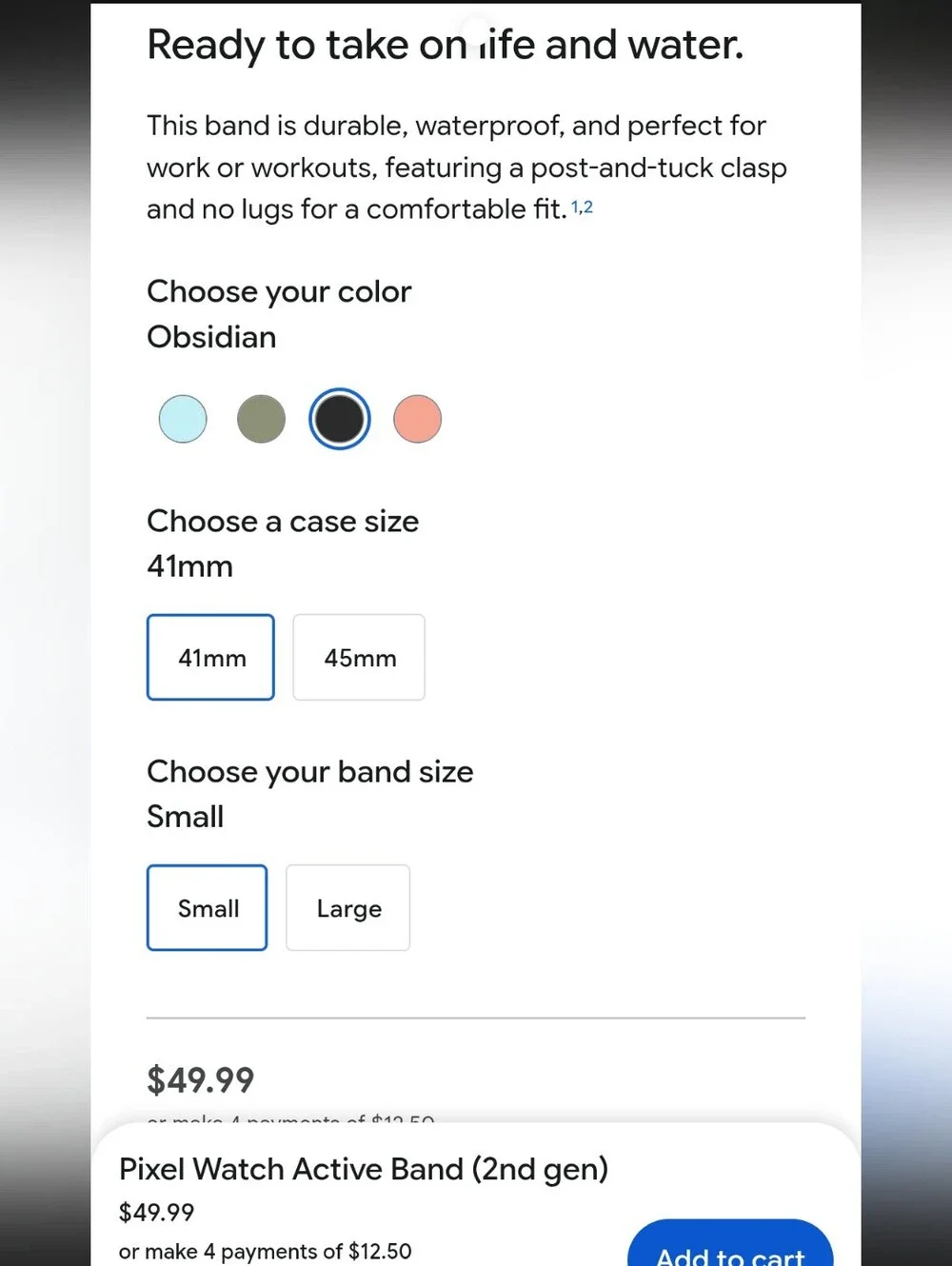This screenshot has height=1266, width=952.
Task: Click the band description paragraph
Action: pyautogui.click(x=466, y=167)
